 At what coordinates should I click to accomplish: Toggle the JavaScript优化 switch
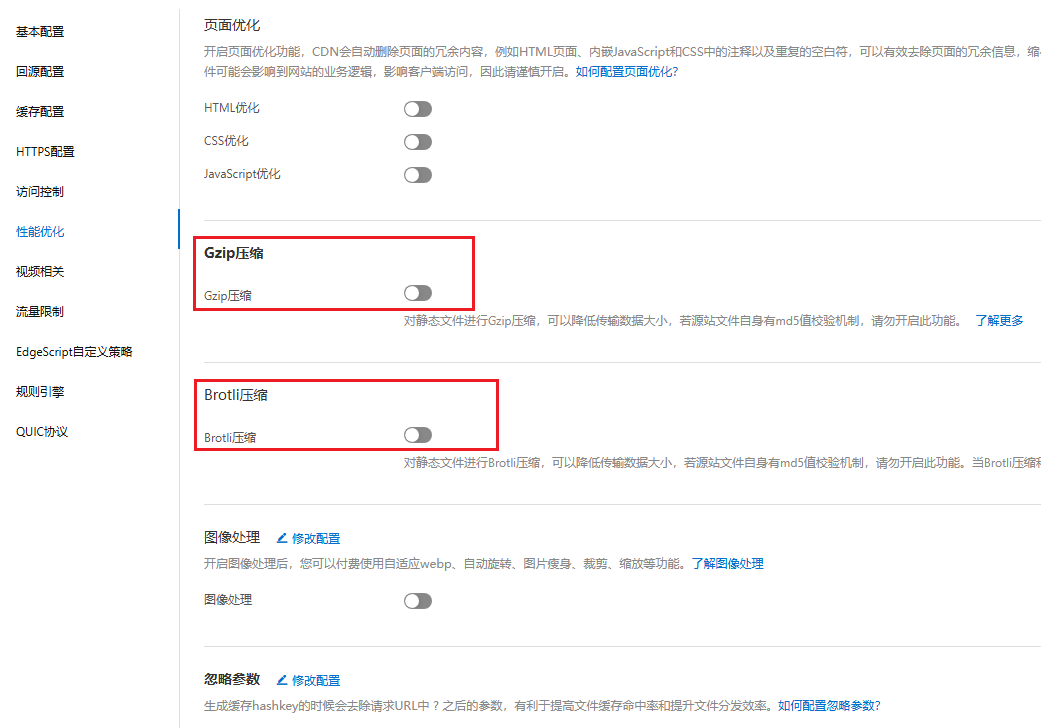pos(417,175)
